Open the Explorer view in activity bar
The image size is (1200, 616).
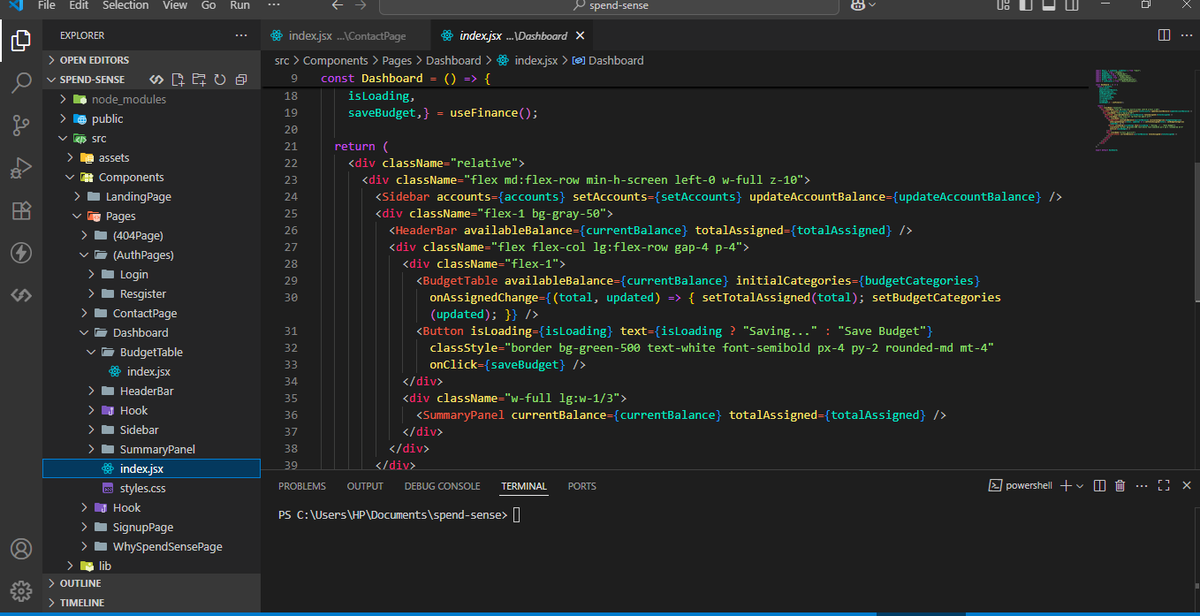(21, 41)
